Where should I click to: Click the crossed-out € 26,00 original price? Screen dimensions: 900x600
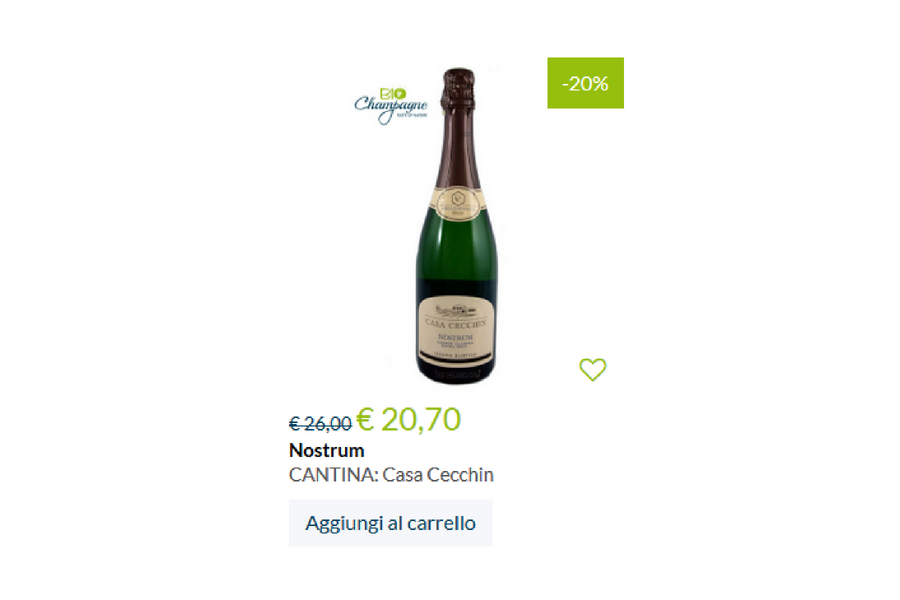pyautogui.click(x=320, y=424)
